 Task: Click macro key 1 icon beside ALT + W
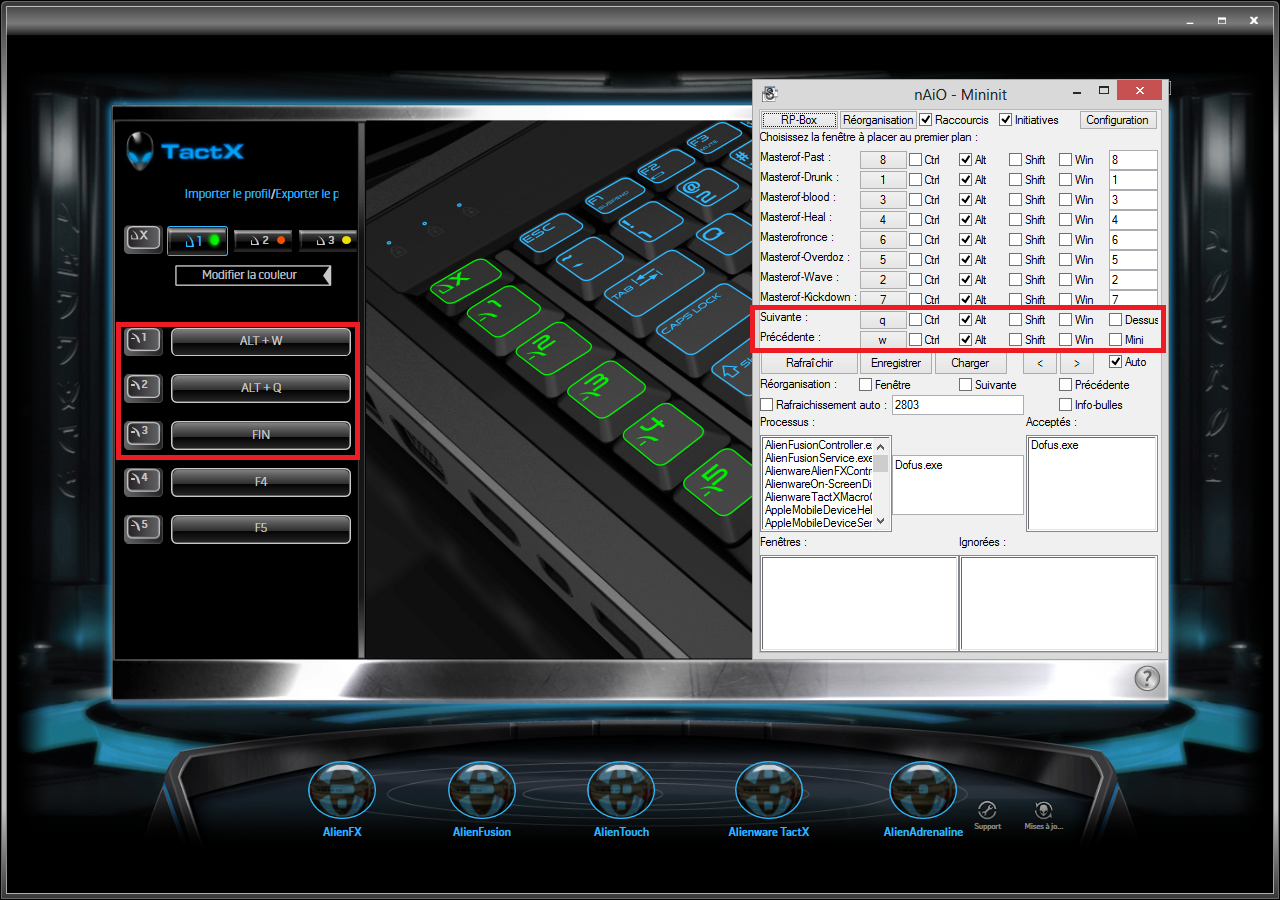(x=143, y=341)
